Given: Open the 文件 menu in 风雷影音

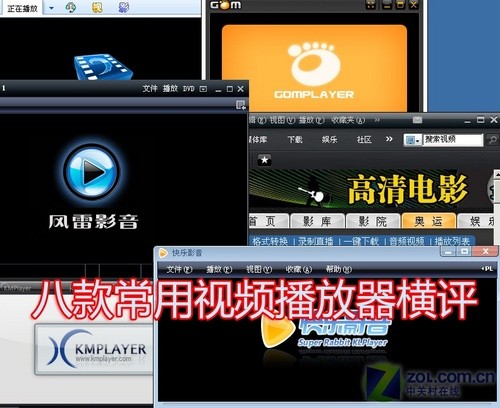Looking at the screenshot, I should coord(150,89).
